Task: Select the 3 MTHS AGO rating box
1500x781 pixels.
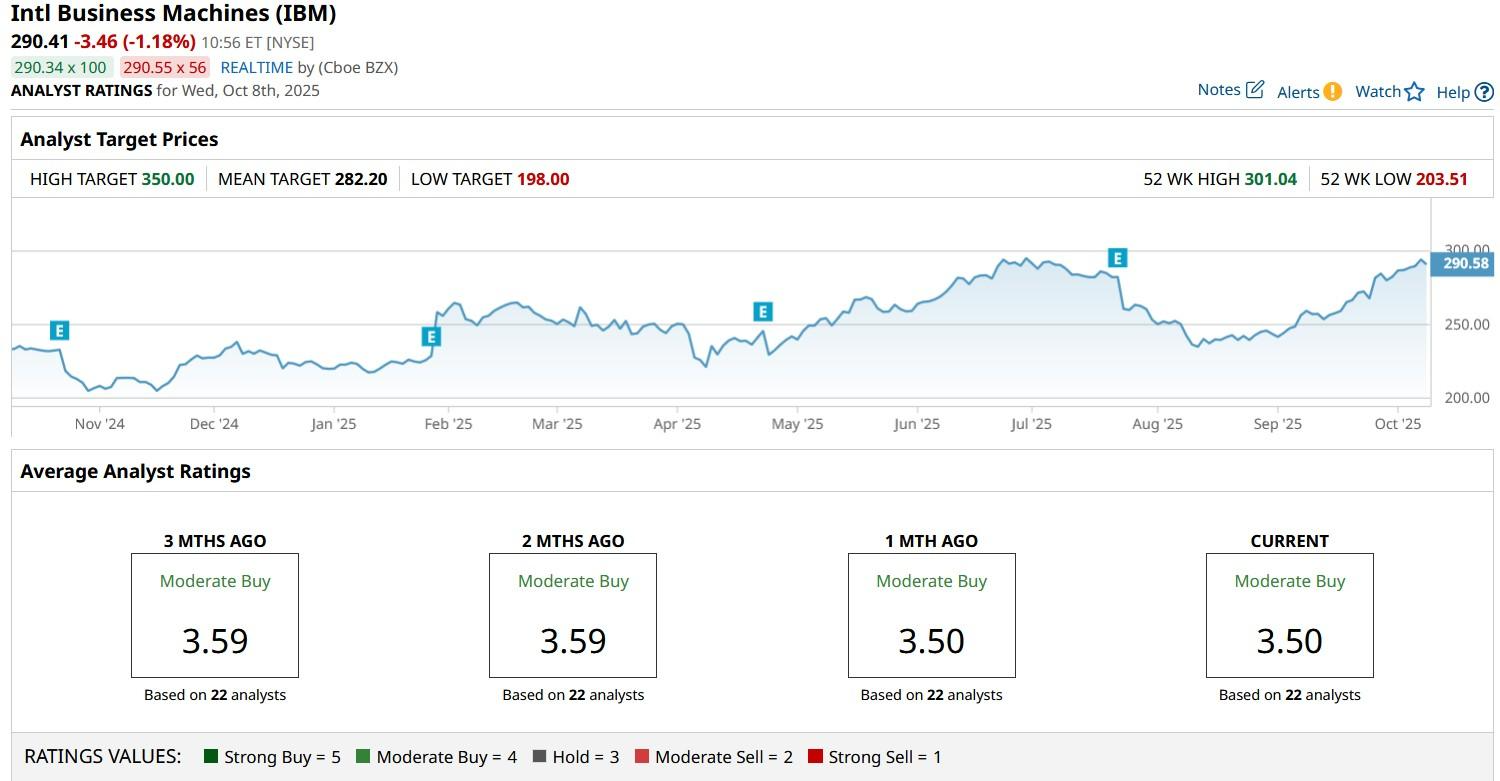Action: (215, 615)
